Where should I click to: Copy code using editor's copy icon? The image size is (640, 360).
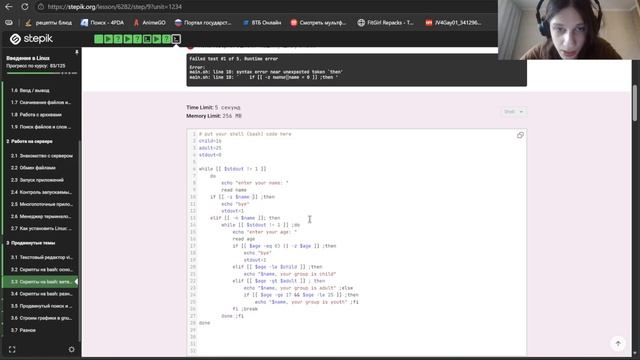(520, 135)
